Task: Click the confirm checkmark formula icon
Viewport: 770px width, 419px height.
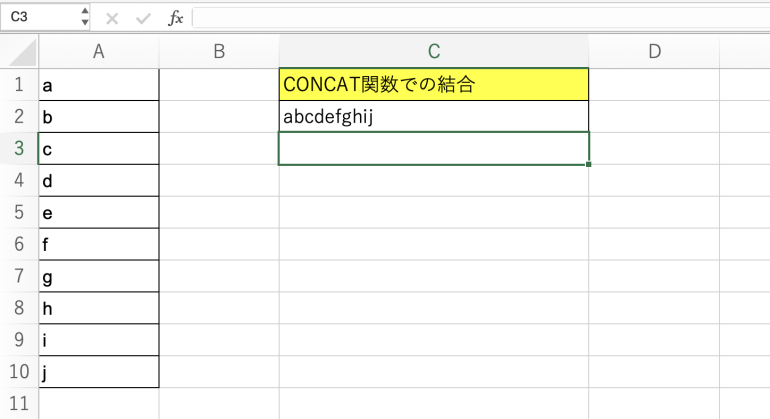Action: pyautogui.click(x=143, y=19)
